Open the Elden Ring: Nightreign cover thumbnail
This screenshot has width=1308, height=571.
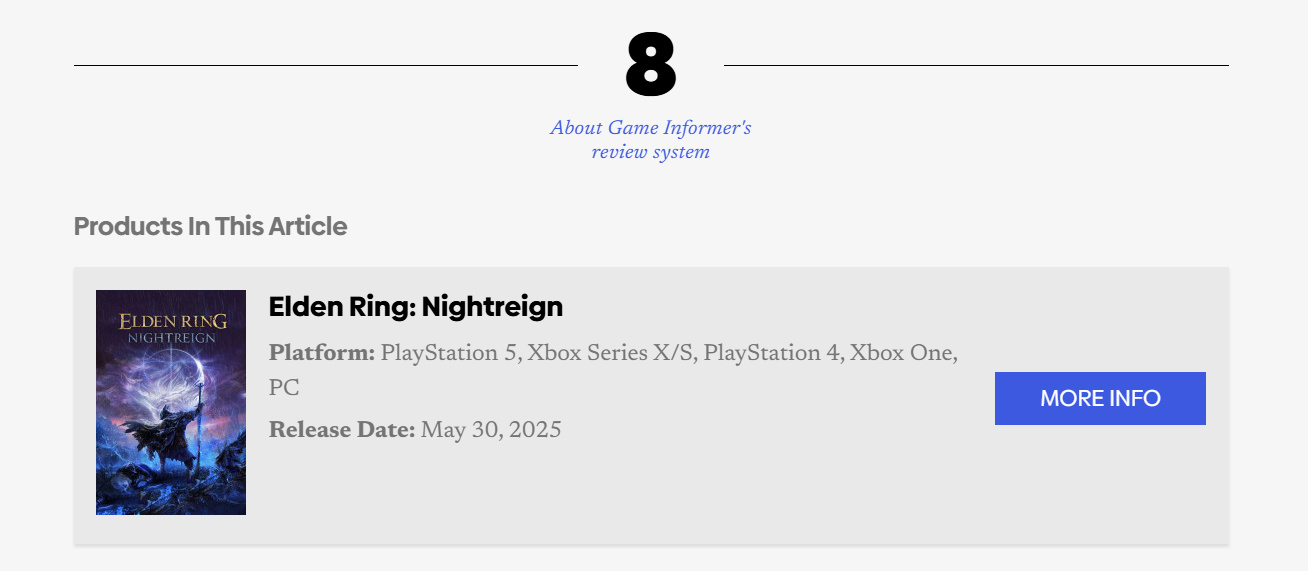click(171, 402)
